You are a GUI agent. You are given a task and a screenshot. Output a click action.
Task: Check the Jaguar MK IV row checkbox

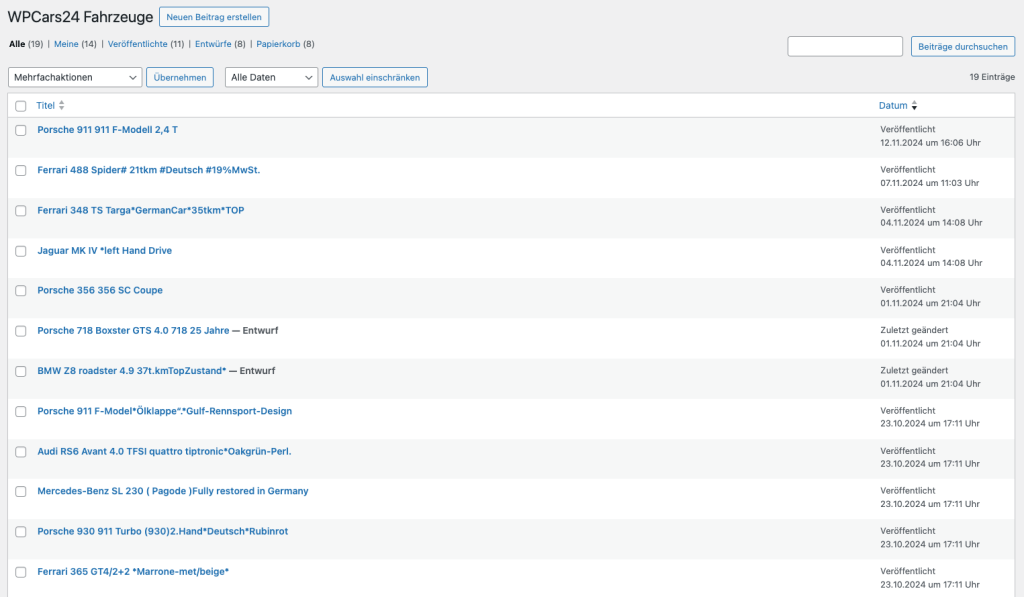click(21, 251)
